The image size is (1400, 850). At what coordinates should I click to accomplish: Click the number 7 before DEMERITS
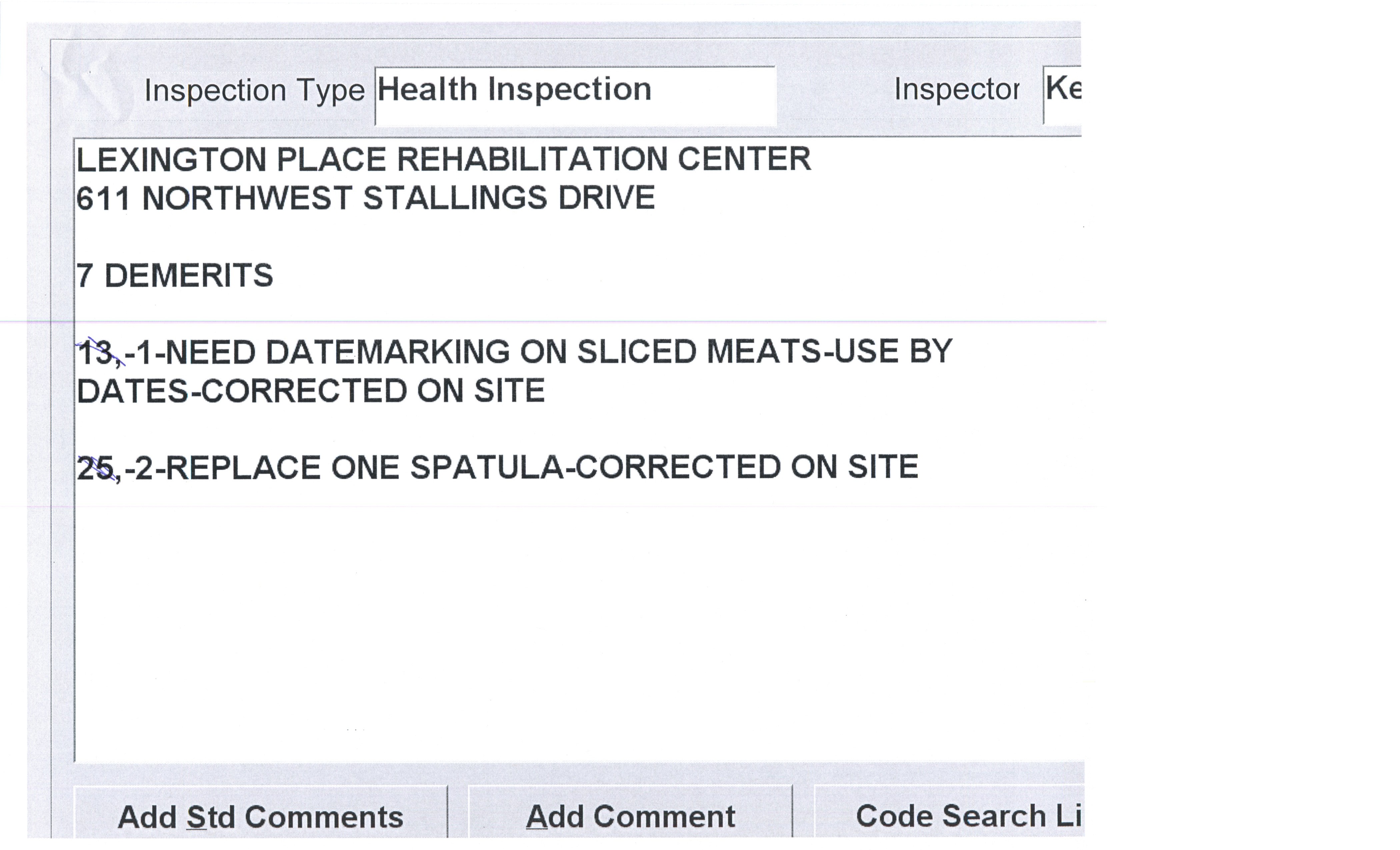point(84,276)
